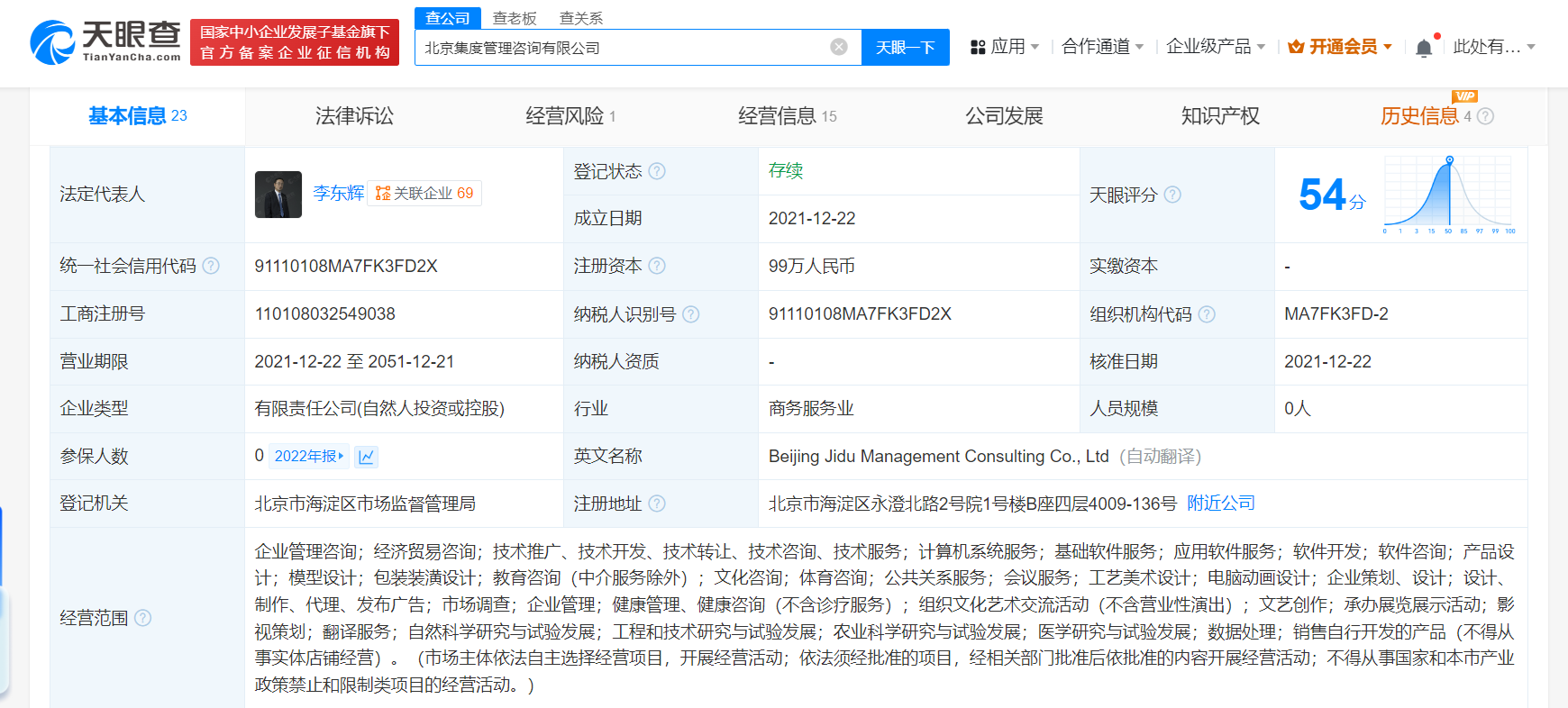Click the English name Beijing Jidu Management Consulting
Screen dimensions: 1568x708
pos(938,457)
